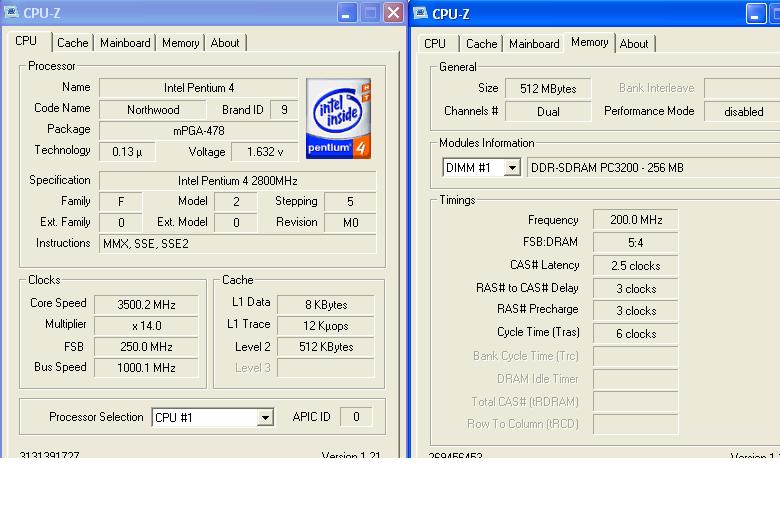Switch to Cache tab in left CPU-Z window
The height and width of the screenshot is (512, 780).
73,43
